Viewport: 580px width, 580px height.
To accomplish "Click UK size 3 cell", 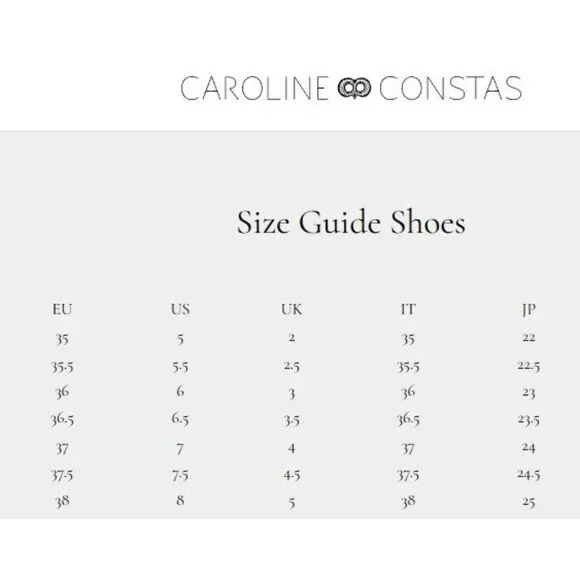I will [292, 394].
